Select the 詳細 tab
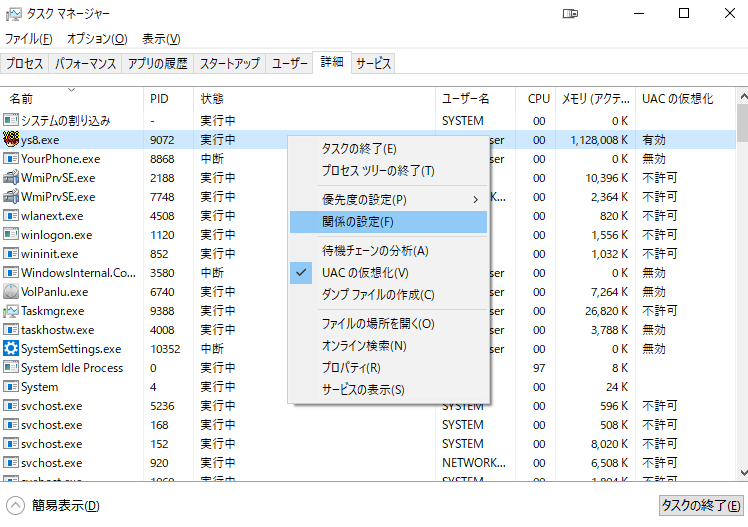The width and height of the screenshot is (748, 527). (x=332, y=62)
